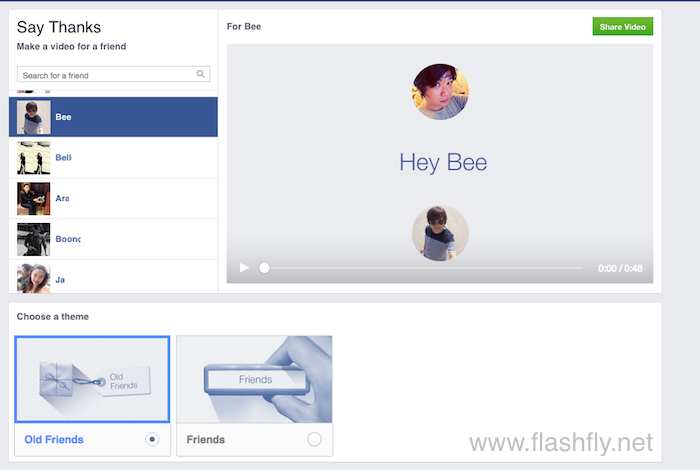The image size is (700, 470).
Task: Choose friend Bell from the list
Action: click(63, 158)
